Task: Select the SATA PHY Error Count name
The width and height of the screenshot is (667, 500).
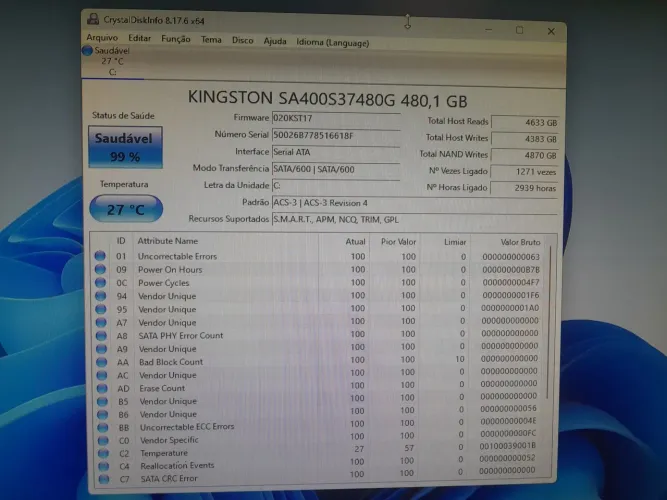Action: click(181, 335)
